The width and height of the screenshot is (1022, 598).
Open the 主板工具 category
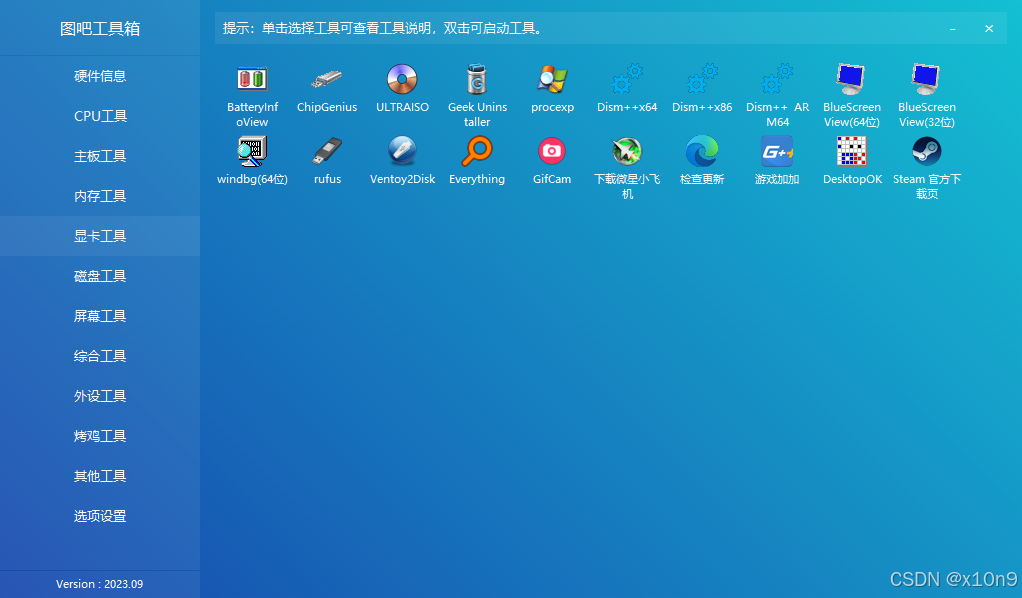click(x=100, y=156)
